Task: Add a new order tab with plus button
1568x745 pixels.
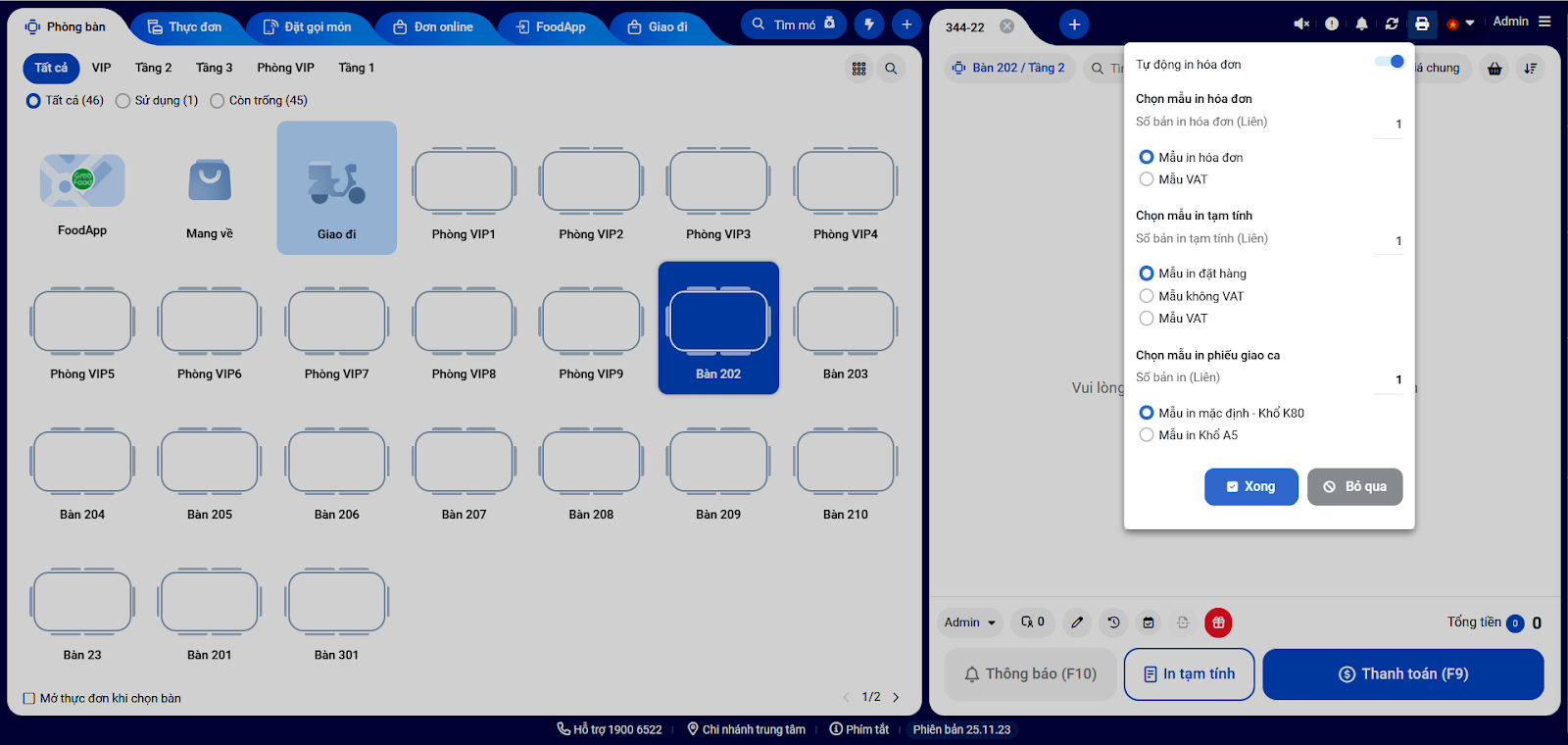Action: pyautogui.click(x=1074, y=25)
